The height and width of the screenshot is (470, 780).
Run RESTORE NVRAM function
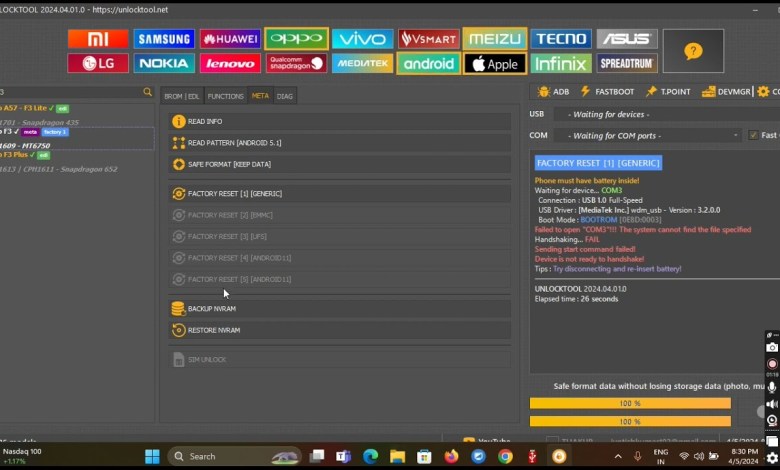340,330
